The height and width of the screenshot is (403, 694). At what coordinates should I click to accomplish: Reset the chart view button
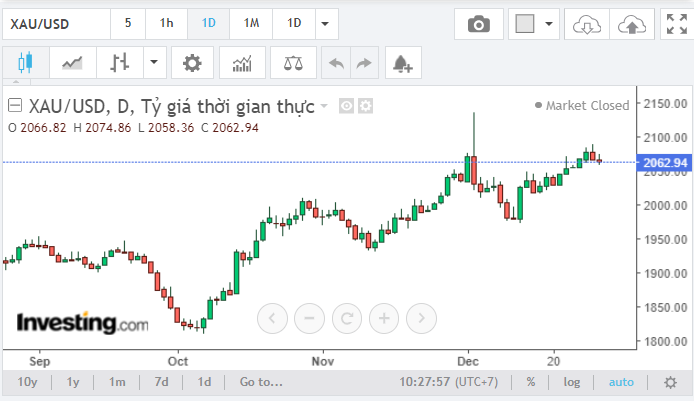point(347,318)
